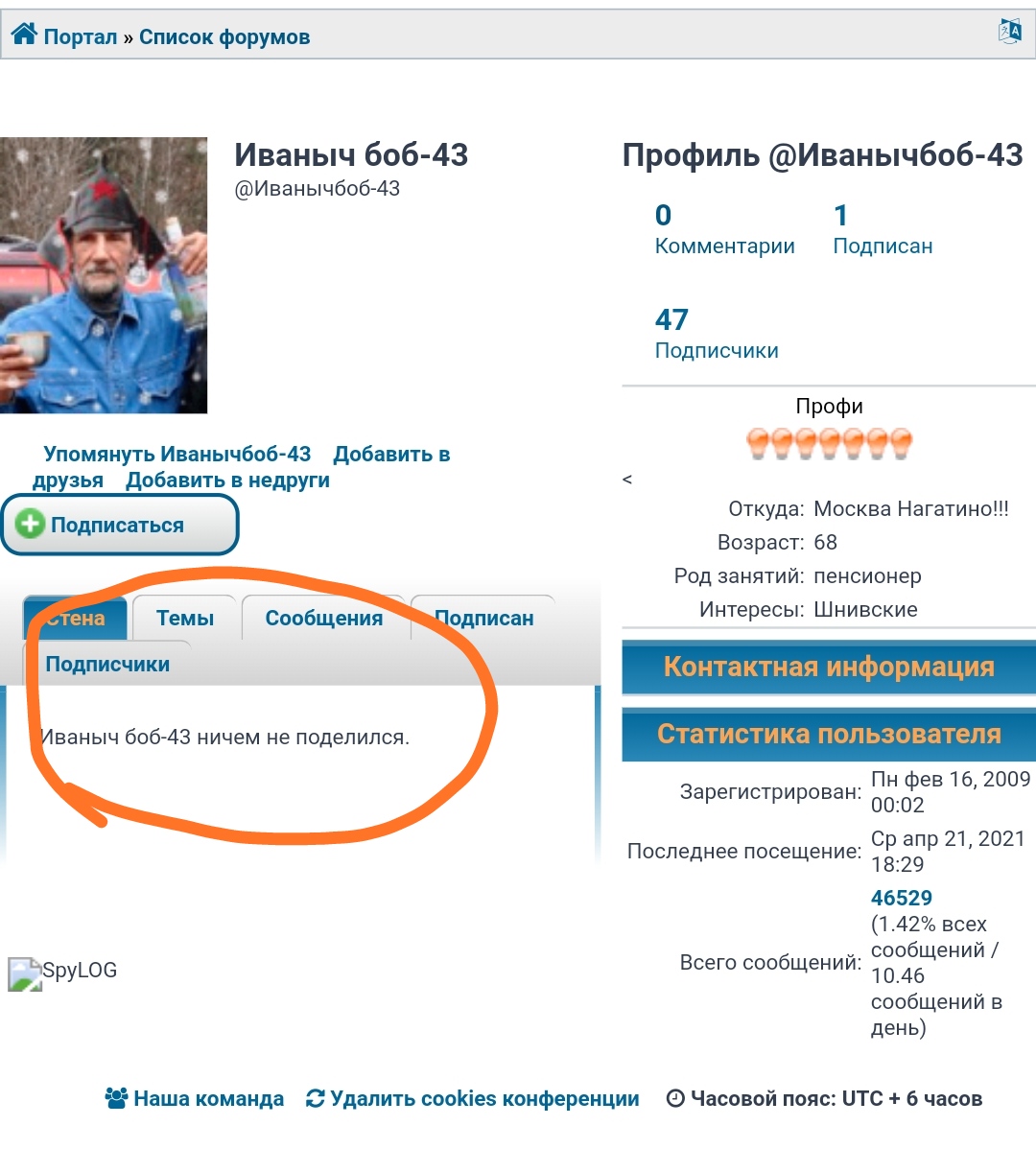Expand the Контактная информация section
This screenshot has width=1036, height=1172.
pyautogui.click(x=829, y=667)
